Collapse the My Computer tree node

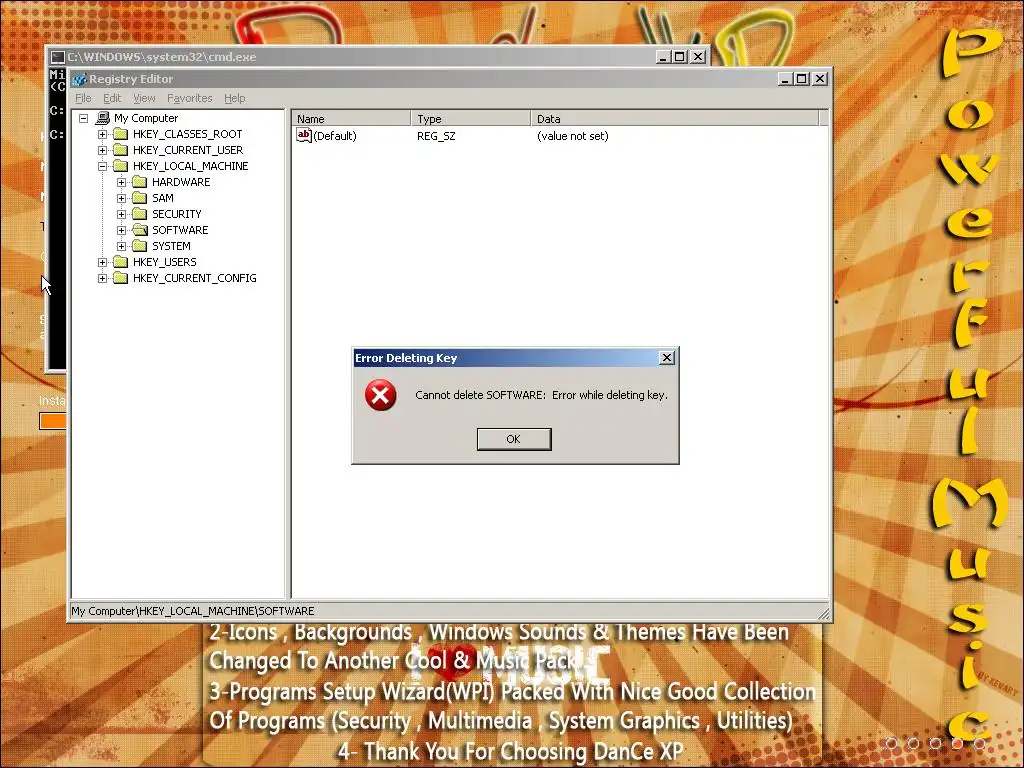click(x=84, y=118)
